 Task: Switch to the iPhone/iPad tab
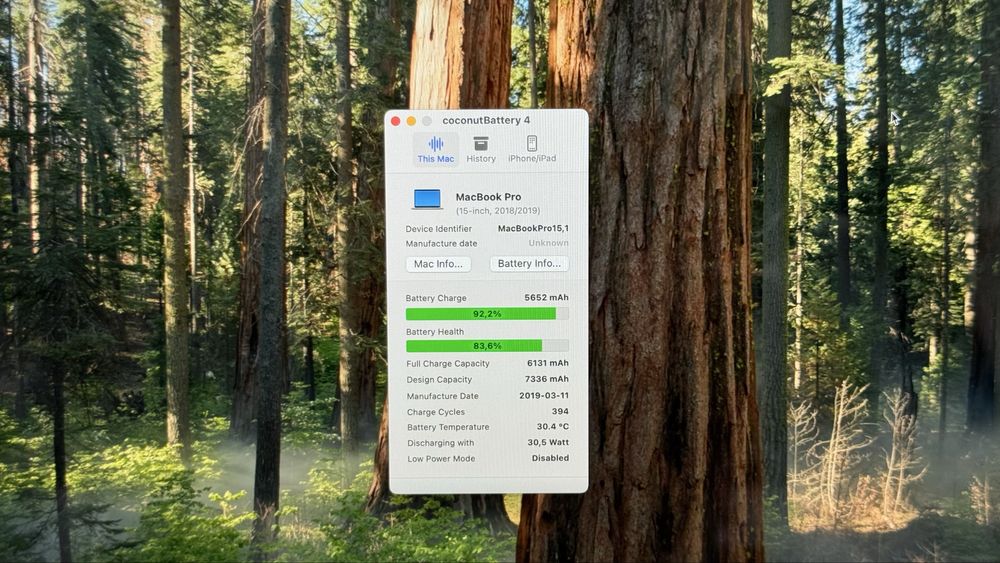click(532, 150)
